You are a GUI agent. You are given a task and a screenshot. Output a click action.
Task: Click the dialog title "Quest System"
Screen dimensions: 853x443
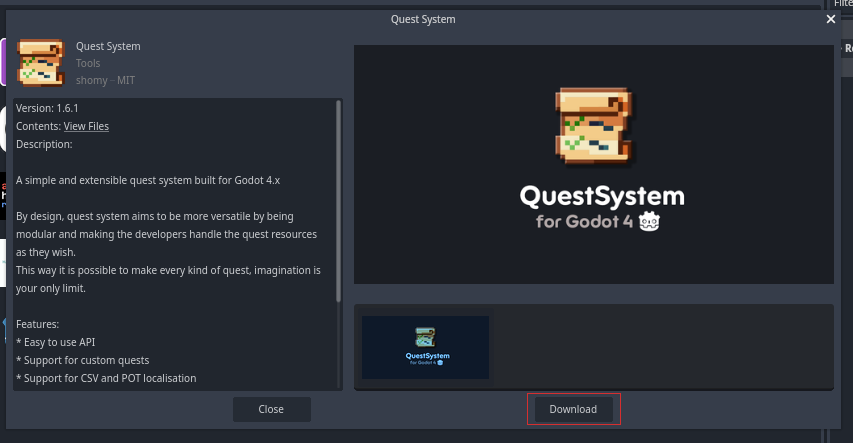[423, 19]
